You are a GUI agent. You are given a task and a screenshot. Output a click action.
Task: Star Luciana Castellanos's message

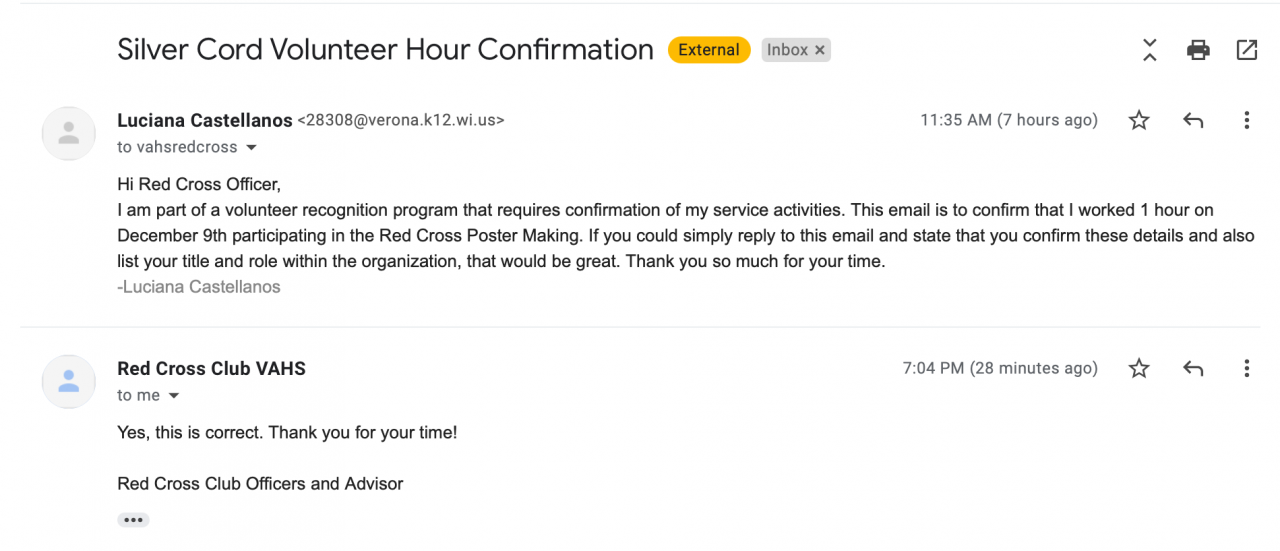pyautogui.click(x=1139, y=121)
